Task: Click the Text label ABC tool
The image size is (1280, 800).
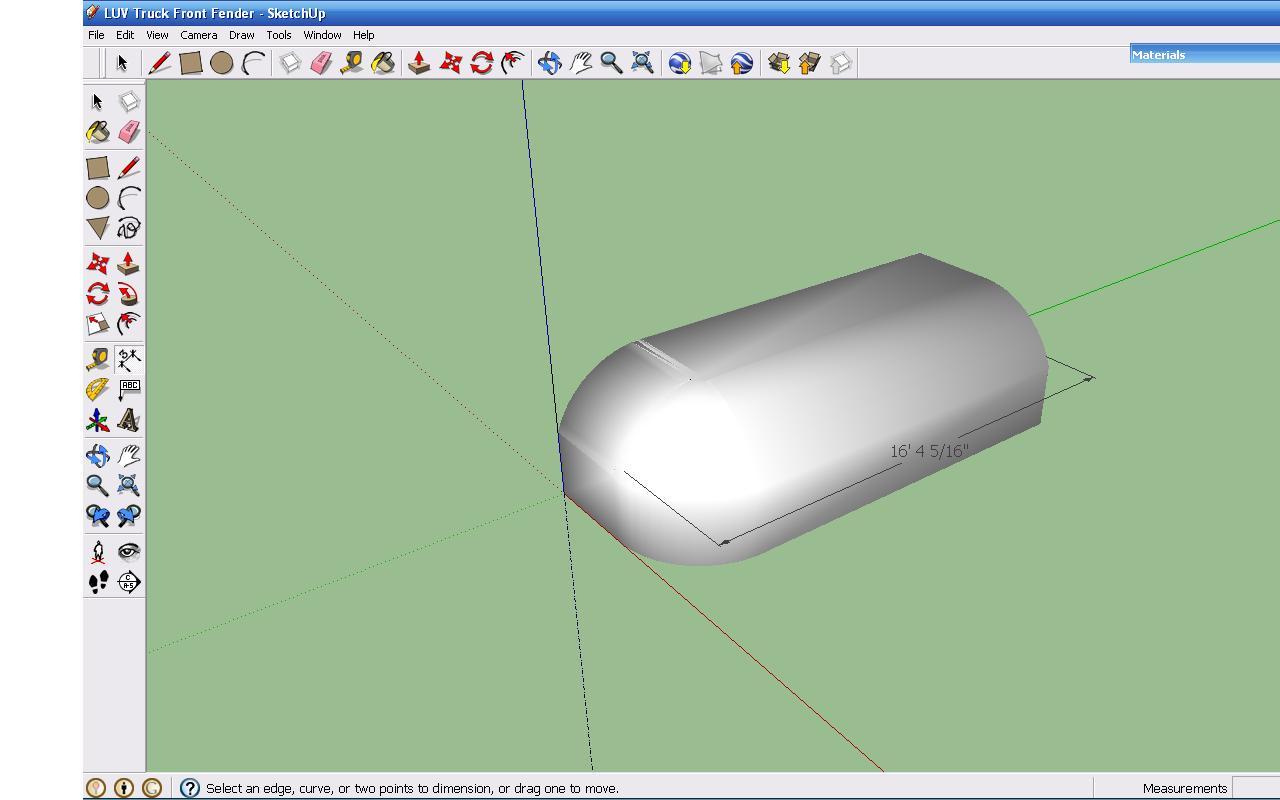Action: click(x=129, y=389)
